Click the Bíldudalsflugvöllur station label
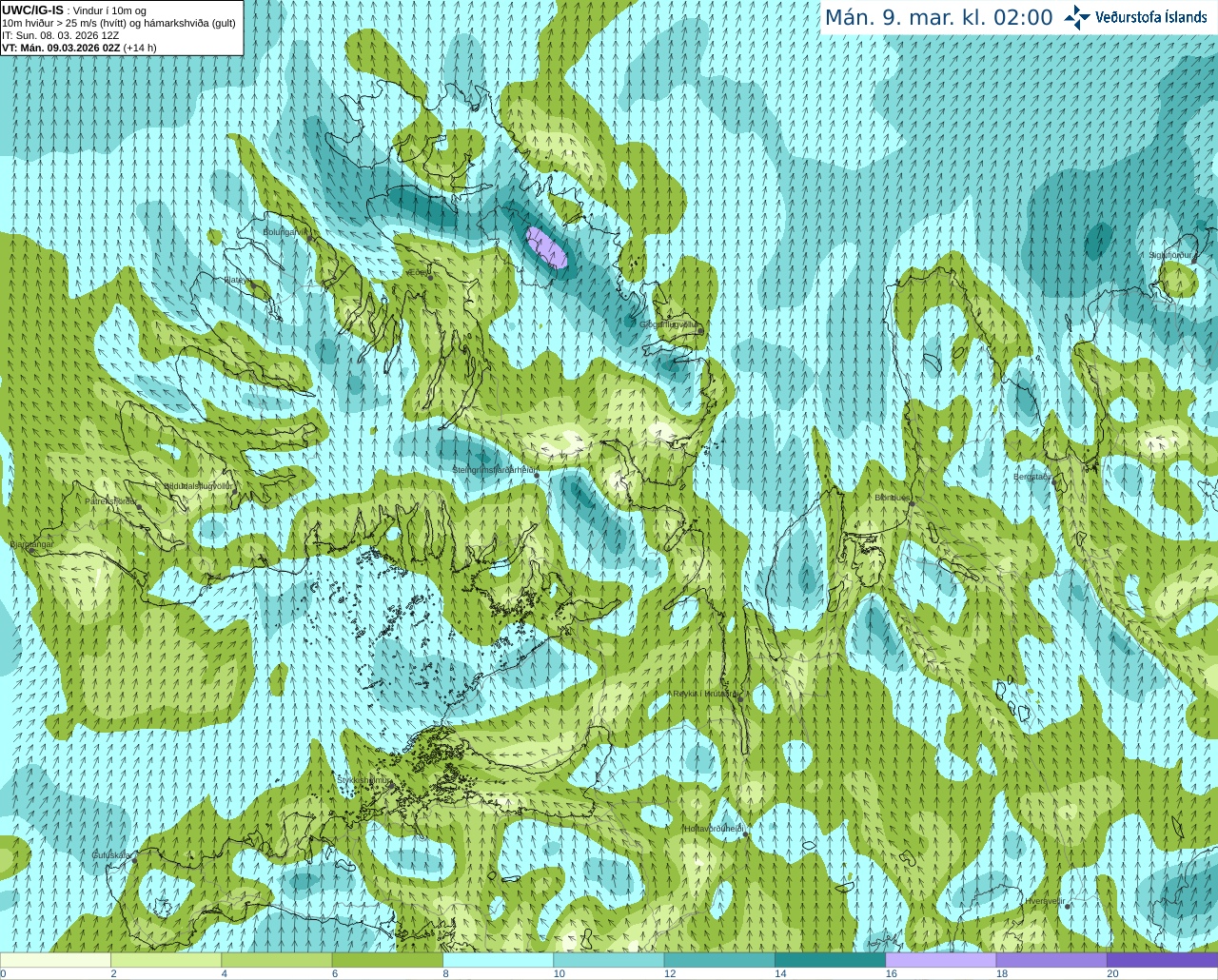The width and height of the screenshot is (1218, 980). coord(199,485)
